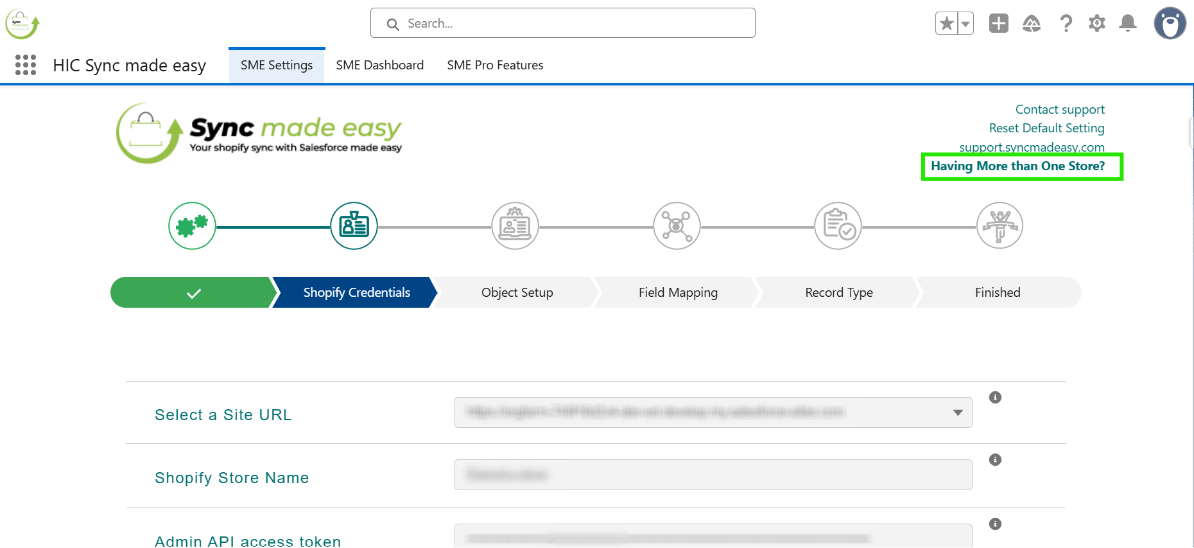1194x548 pixels.
Task: Click Having More than One Store link
Action: point(1018,164)
